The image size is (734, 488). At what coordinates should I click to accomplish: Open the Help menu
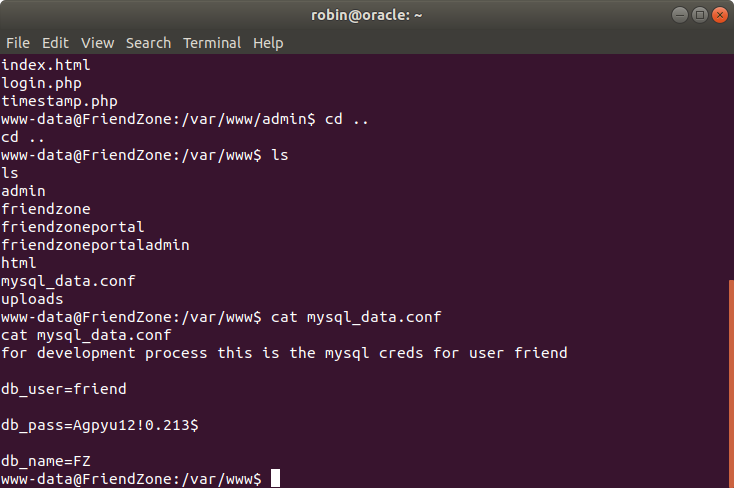point(268,43)
